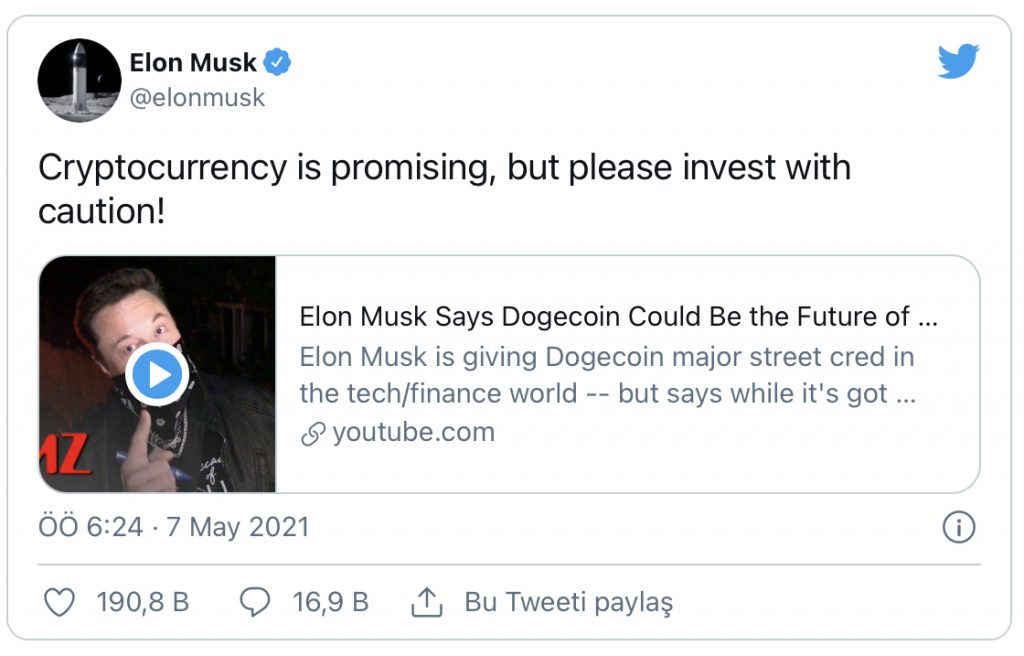Open the tweet info circle icon
This screenshot has width=1024, height=656.
pos(958,527)
